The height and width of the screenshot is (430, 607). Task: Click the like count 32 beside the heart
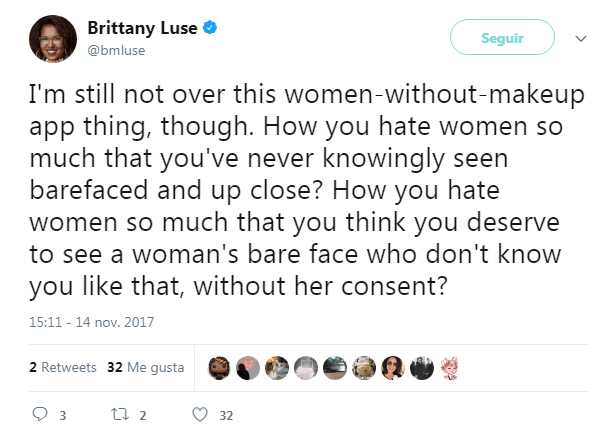pyautogui.click(x=225, y=415)
